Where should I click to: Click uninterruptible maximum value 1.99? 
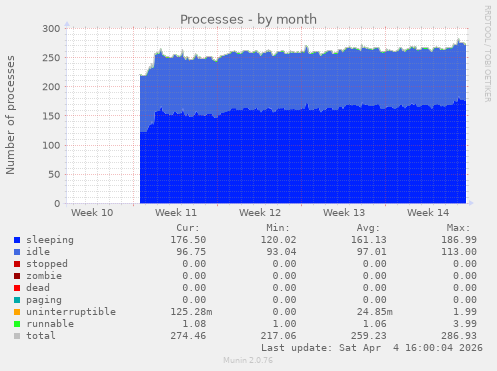point(465,312)
